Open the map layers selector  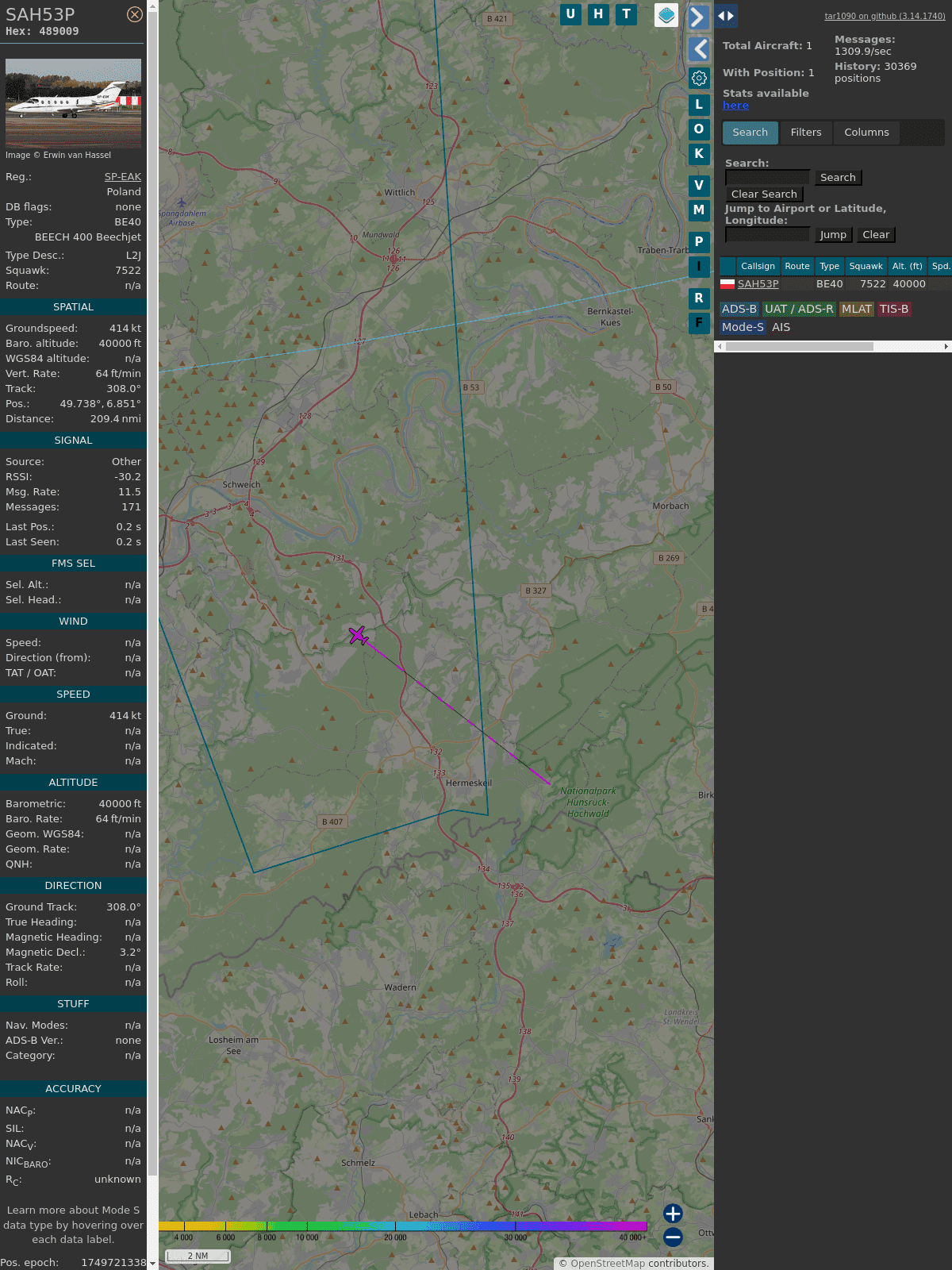[666, 15]
